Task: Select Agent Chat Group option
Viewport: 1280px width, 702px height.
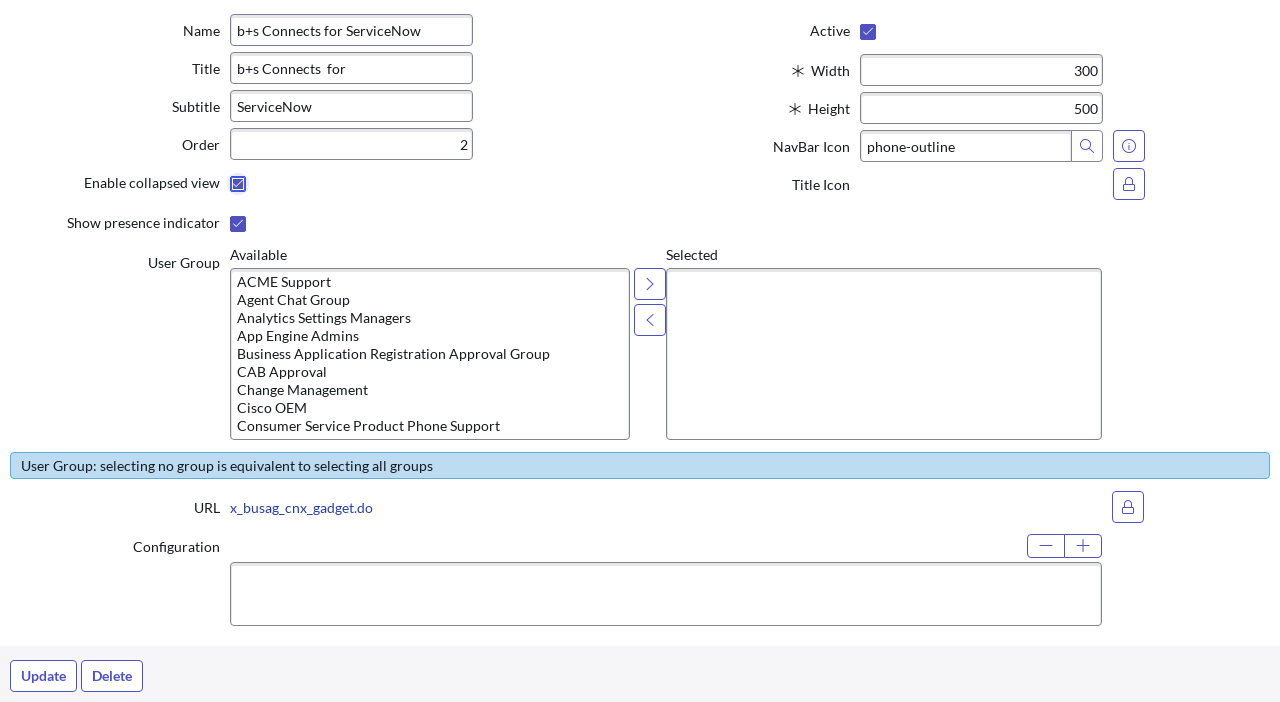Action: [430, 300]
